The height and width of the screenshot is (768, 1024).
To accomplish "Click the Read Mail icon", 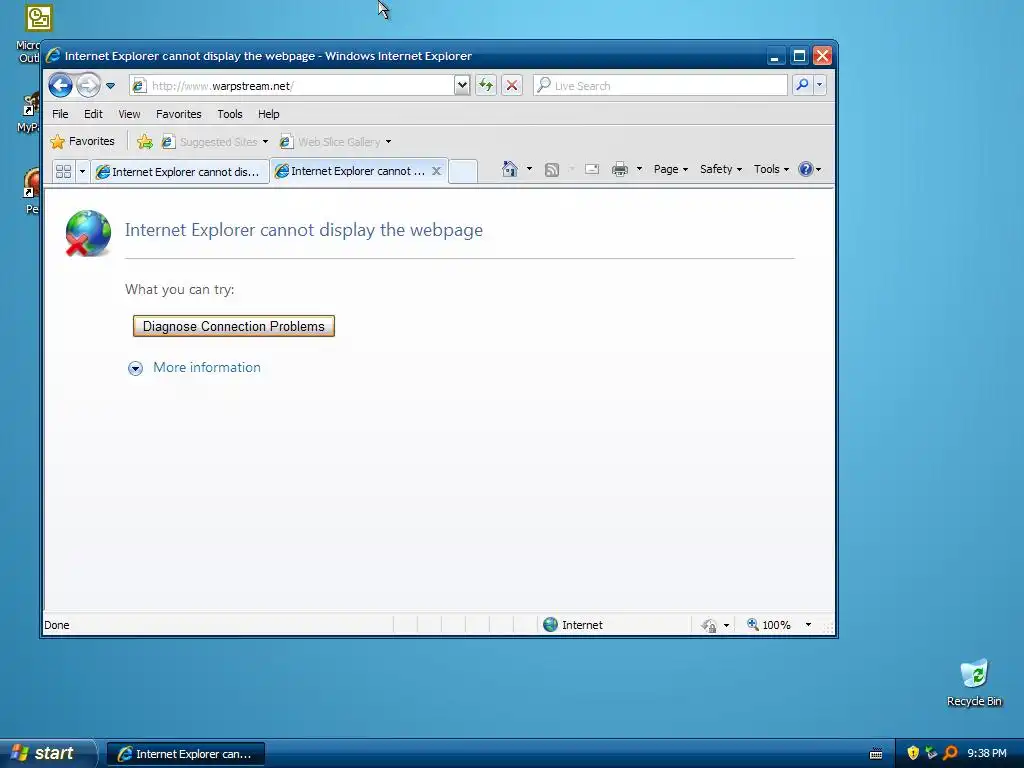I will [592, 169].
